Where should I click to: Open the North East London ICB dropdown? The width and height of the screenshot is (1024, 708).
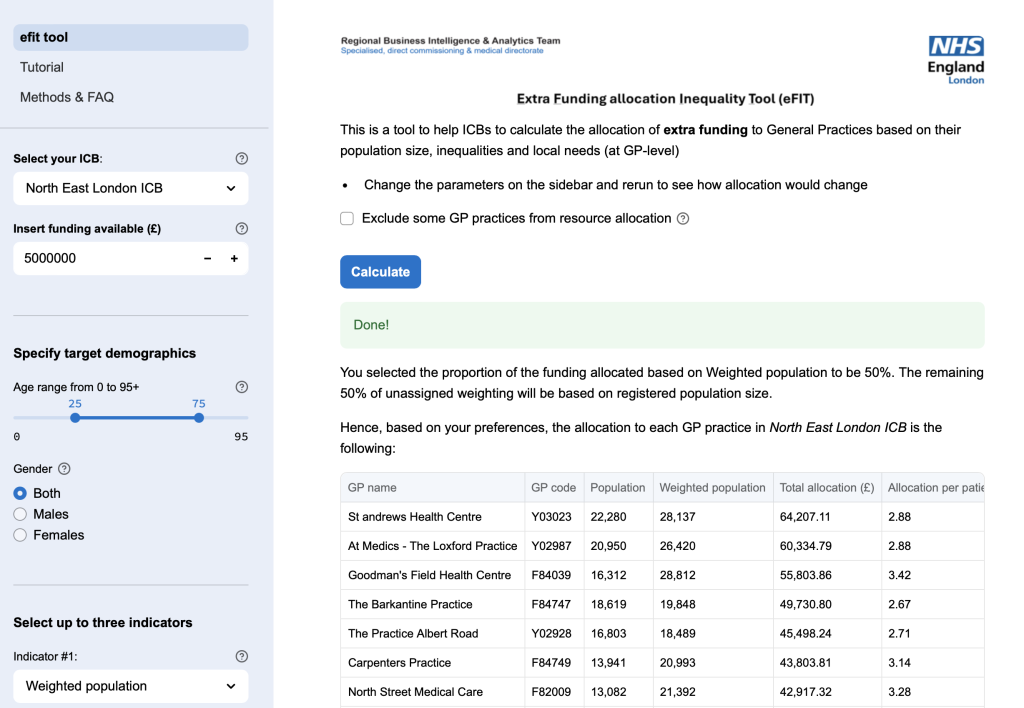coord(130,188)
